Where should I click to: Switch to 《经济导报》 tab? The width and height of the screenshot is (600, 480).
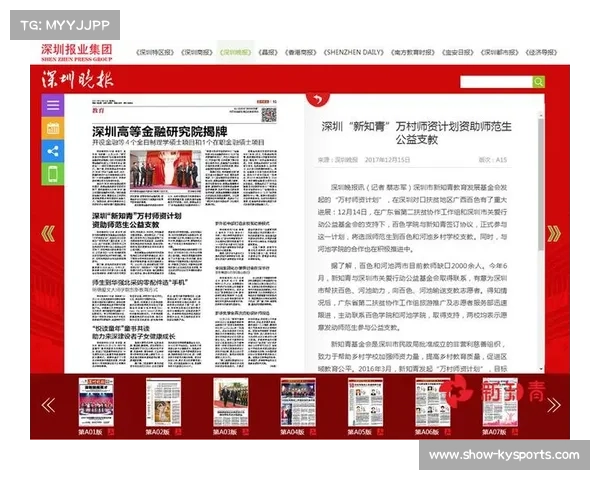541,52
